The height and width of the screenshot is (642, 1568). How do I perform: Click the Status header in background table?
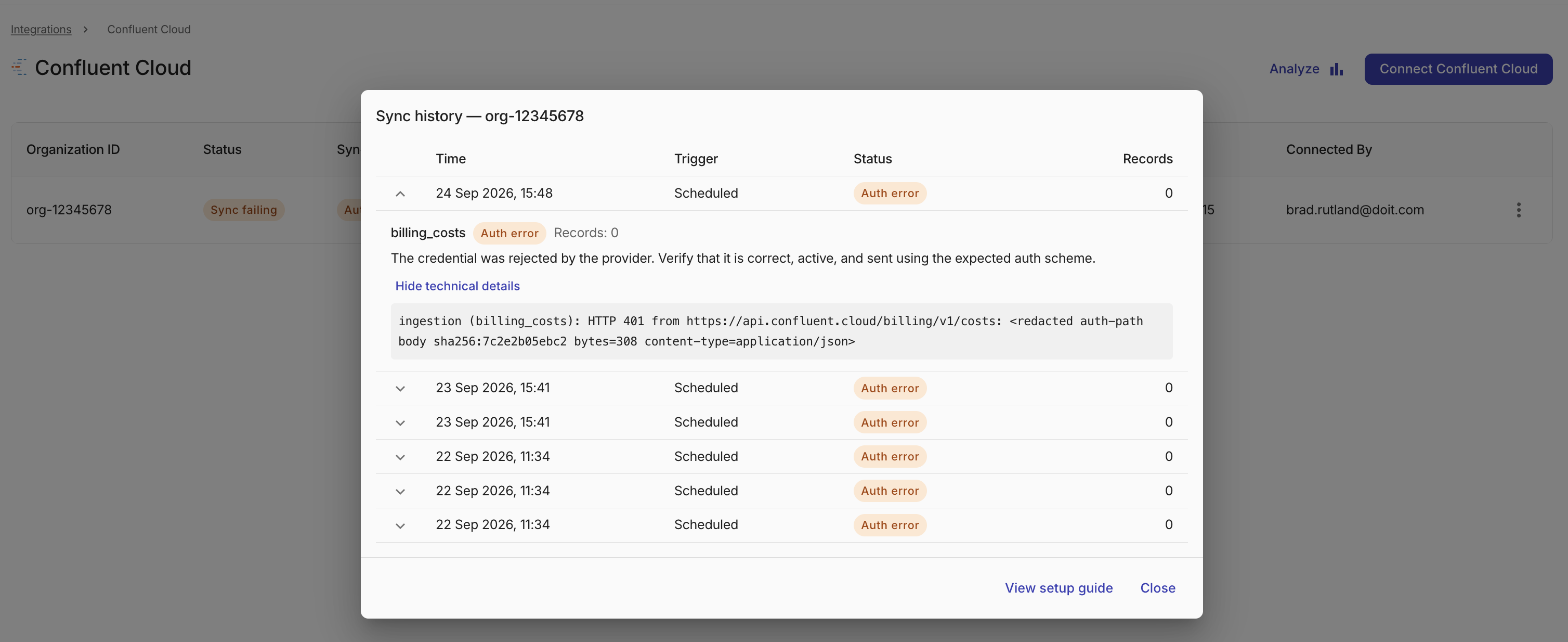[x=222, y=149]
